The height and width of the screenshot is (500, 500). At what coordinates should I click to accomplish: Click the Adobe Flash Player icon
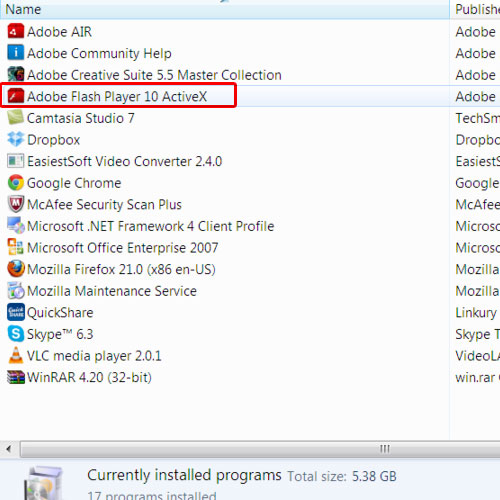pos(16,96)
